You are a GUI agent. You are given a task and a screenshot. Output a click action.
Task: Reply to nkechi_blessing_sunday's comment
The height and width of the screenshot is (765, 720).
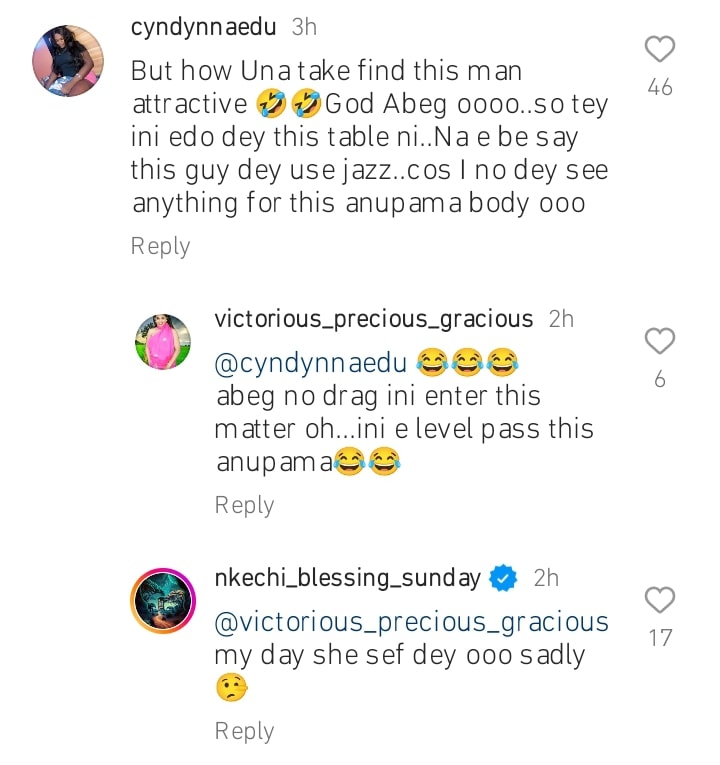pos(244,731)
